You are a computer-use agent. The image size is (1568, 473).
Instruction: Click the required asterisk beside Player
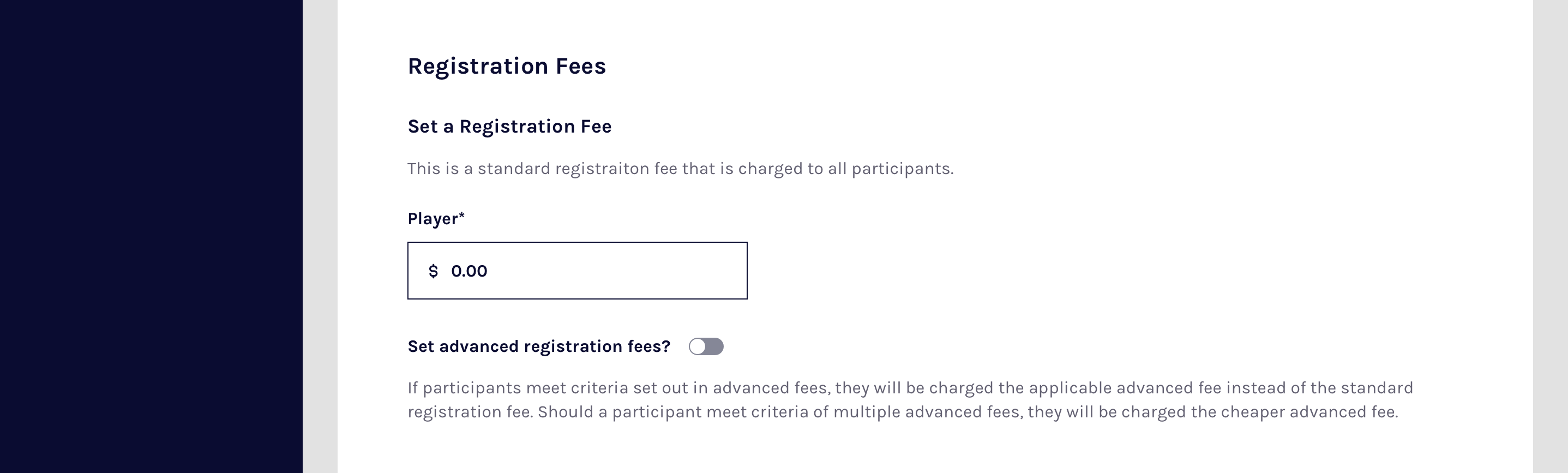coord(462,215)
